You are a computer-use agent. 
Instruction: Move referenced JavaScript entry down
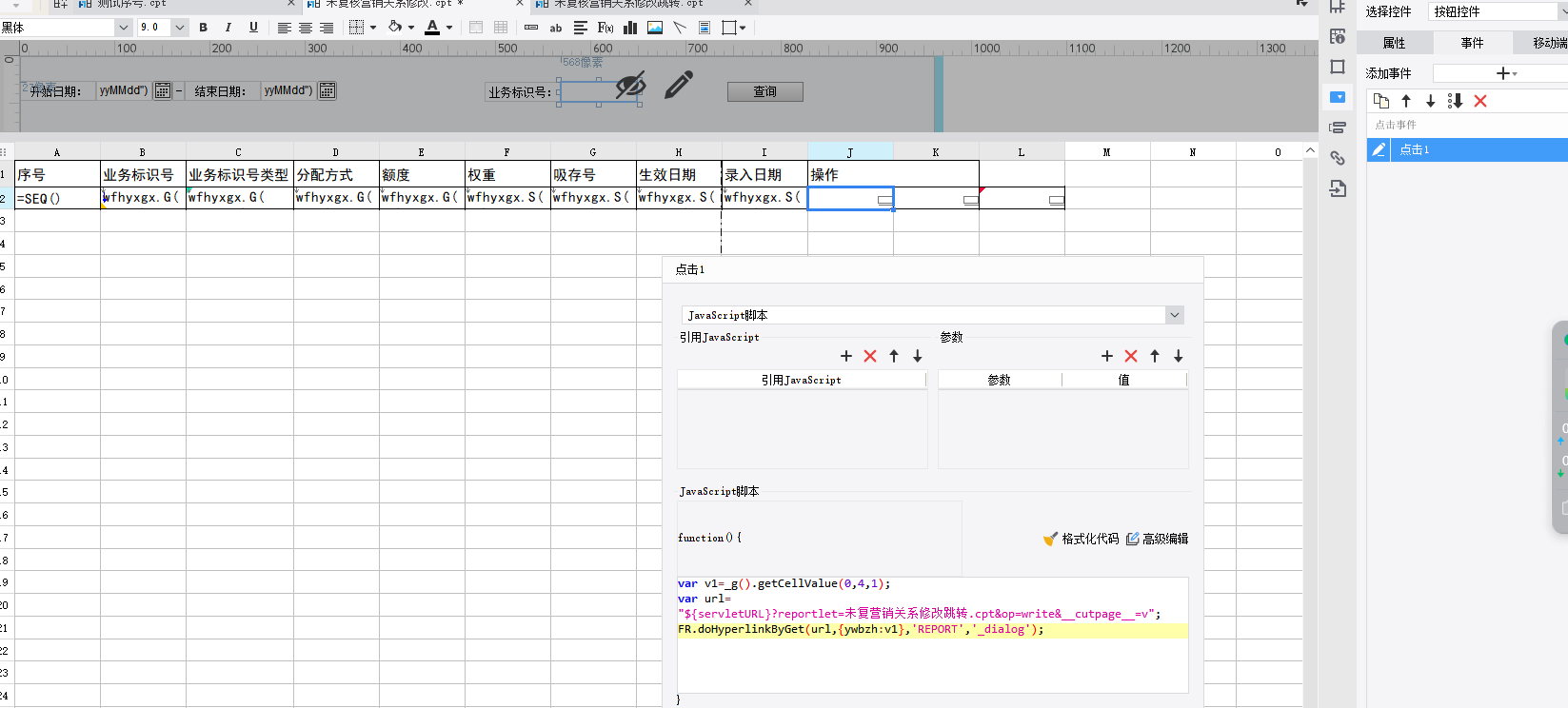coord(918,356)
